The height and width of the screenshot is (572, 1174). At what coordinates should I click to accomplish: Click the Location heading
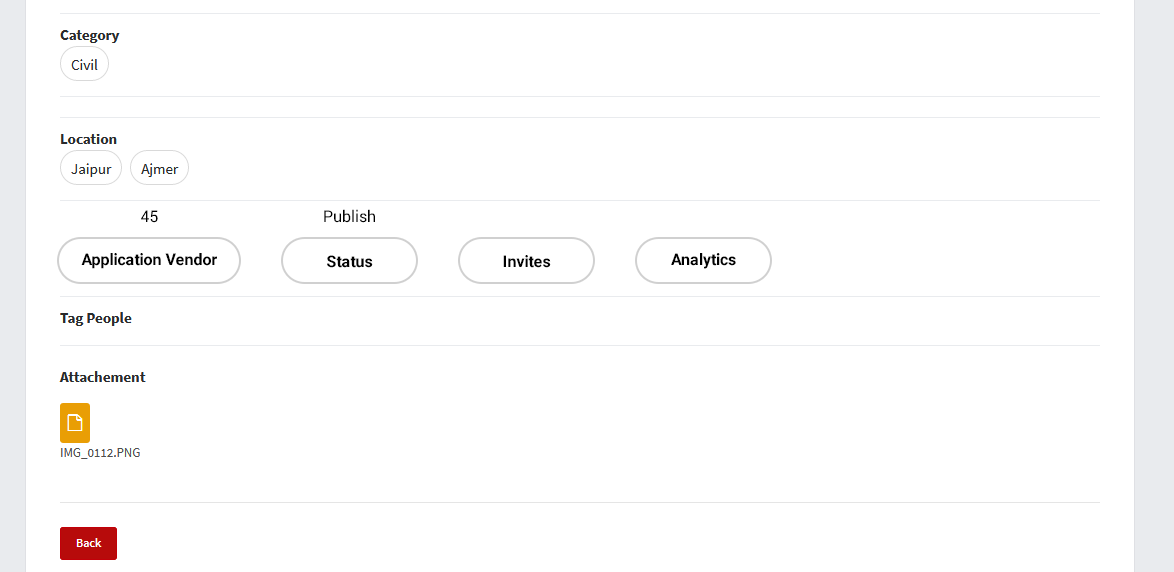click(x=88, y=140)
